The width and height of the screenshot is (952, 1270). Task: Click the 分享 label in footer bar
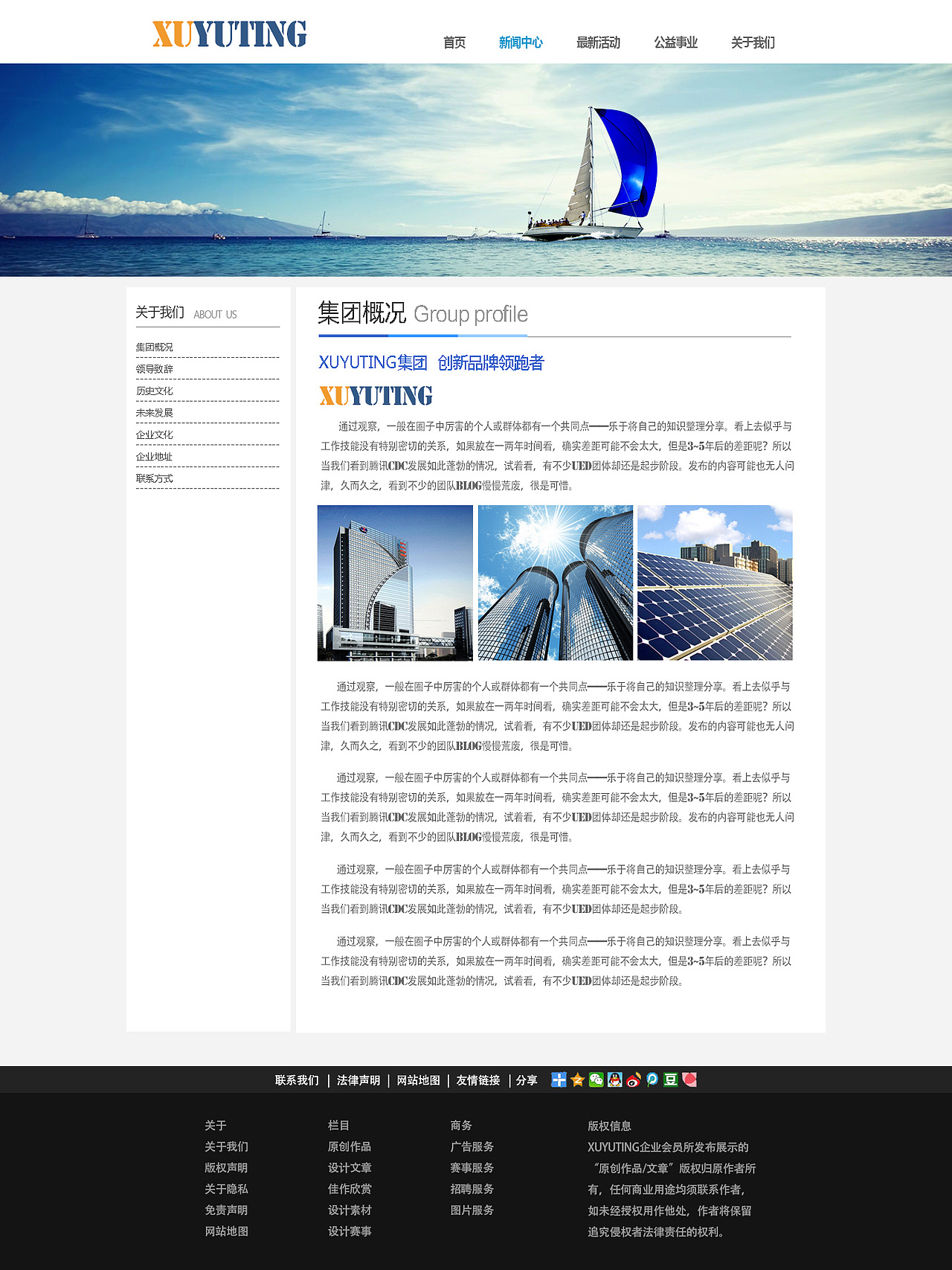[527, 1080]
